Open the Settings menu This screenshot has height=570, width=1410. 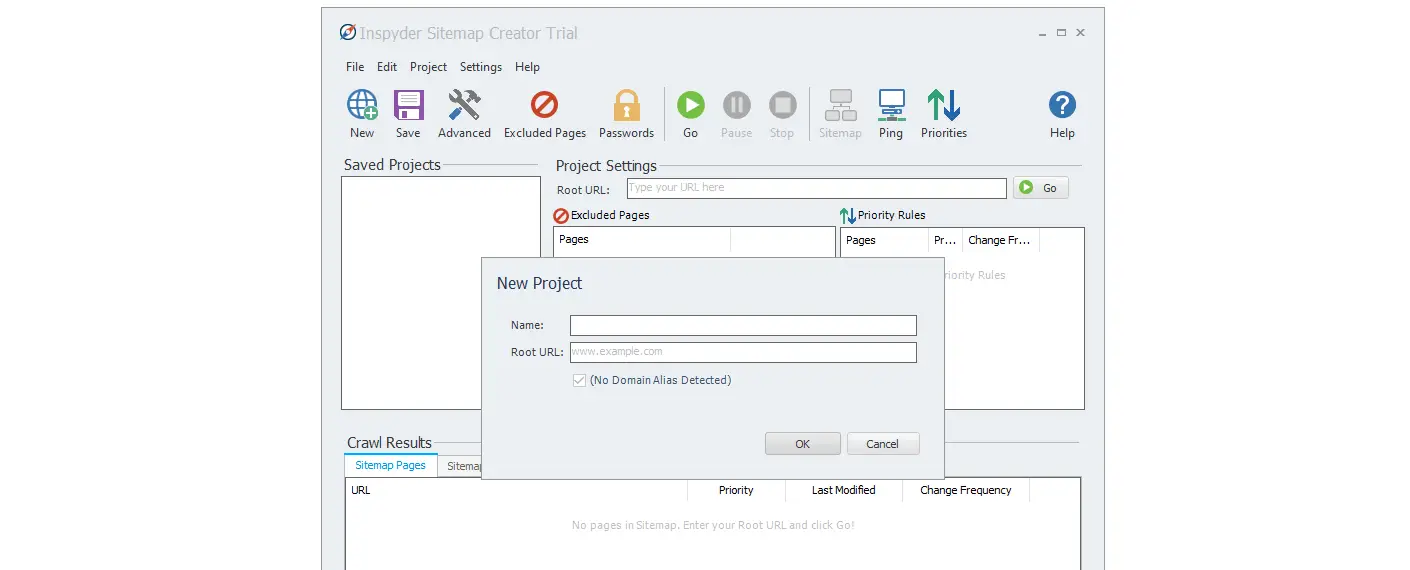(x=481, y=67)
